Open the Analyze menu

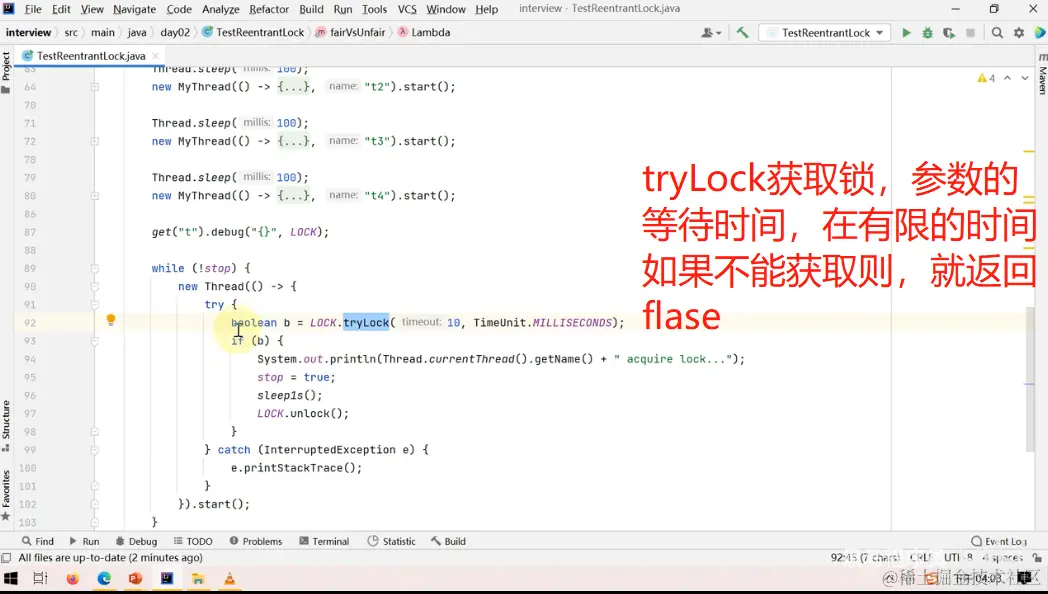[221, 9]
